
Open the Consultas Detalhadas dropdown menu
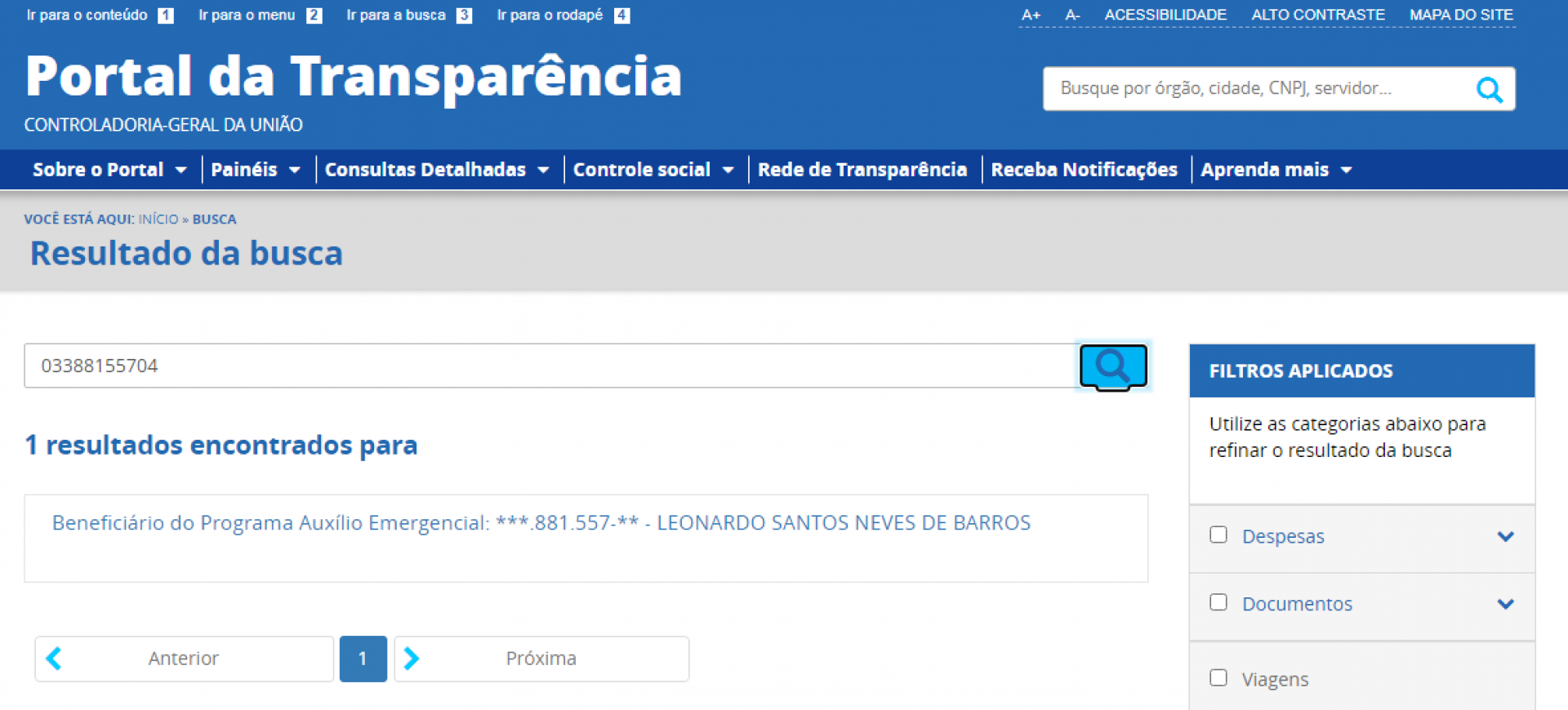click(436, 170)
